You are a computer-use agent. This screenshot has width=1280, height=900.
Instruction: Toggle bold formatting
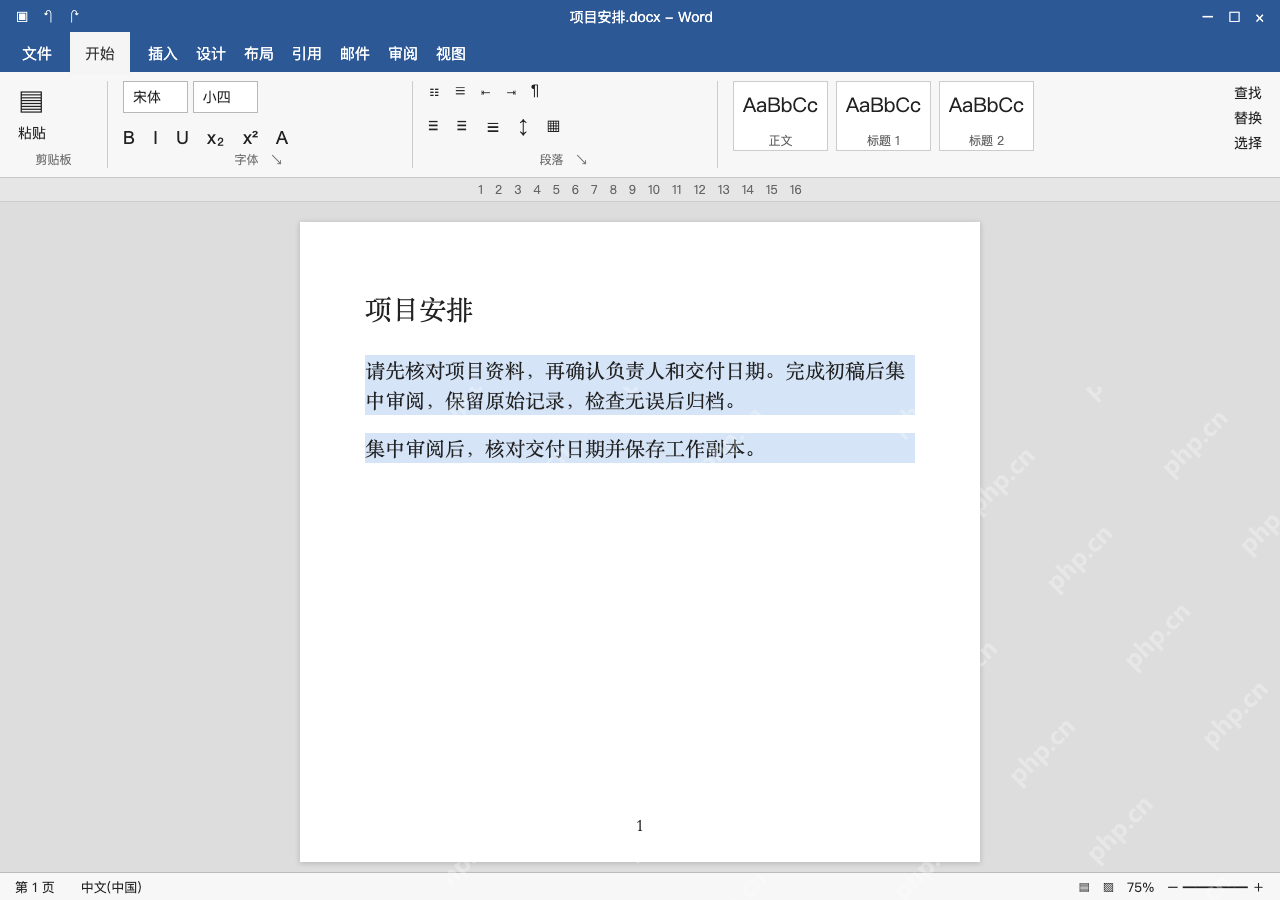tap(129, 138)
